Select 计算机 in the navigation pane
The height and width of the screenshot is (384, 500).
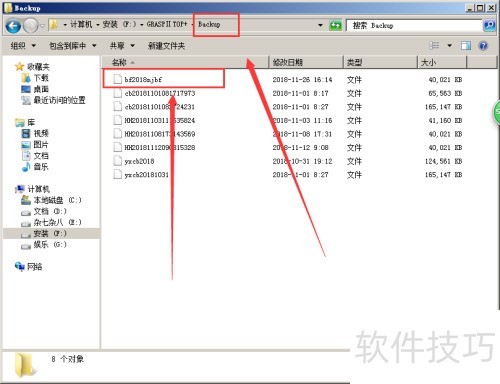[x=38, y=189]
